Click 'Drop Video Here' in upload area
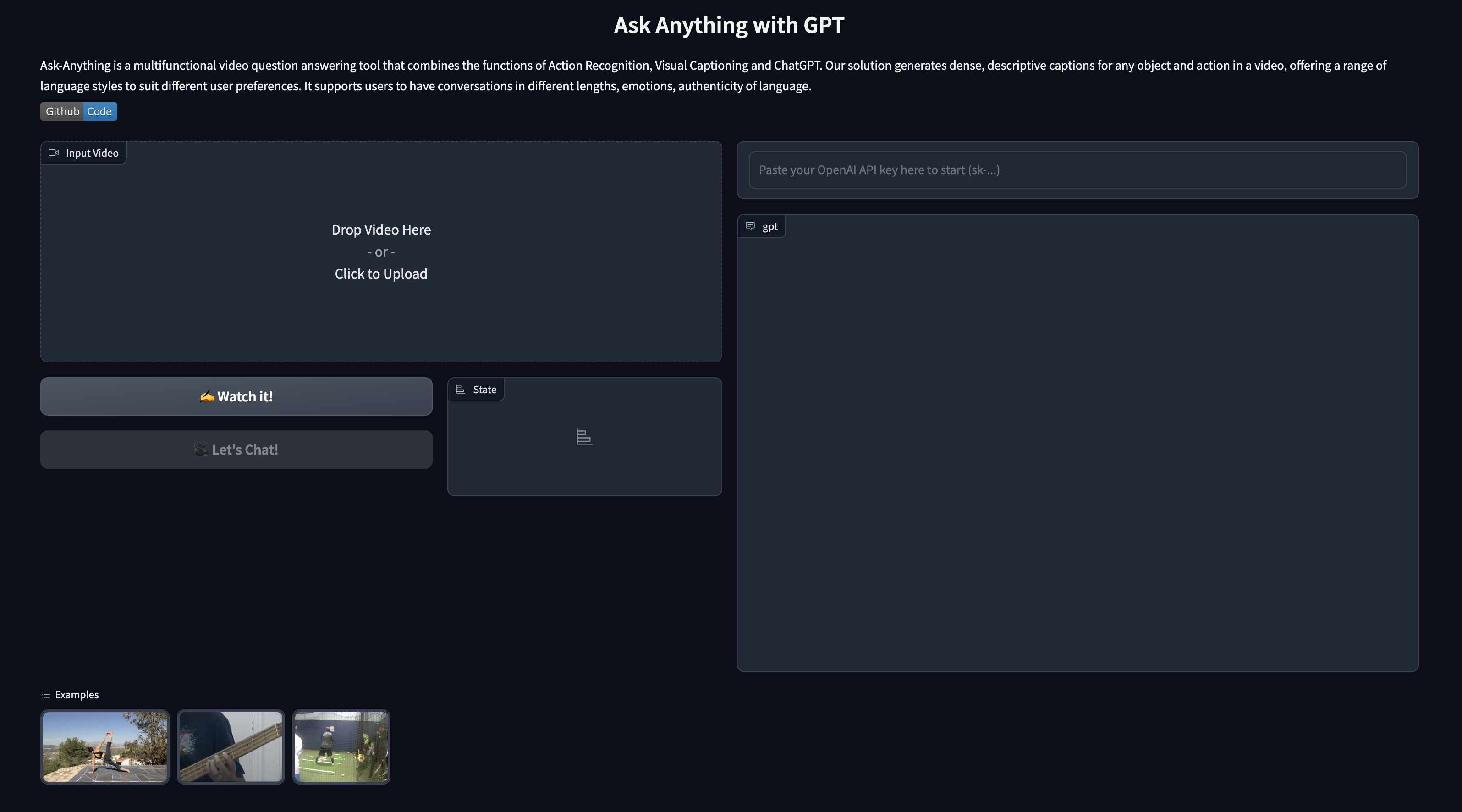Viewport: 1462px width, 812px height. 381,230
